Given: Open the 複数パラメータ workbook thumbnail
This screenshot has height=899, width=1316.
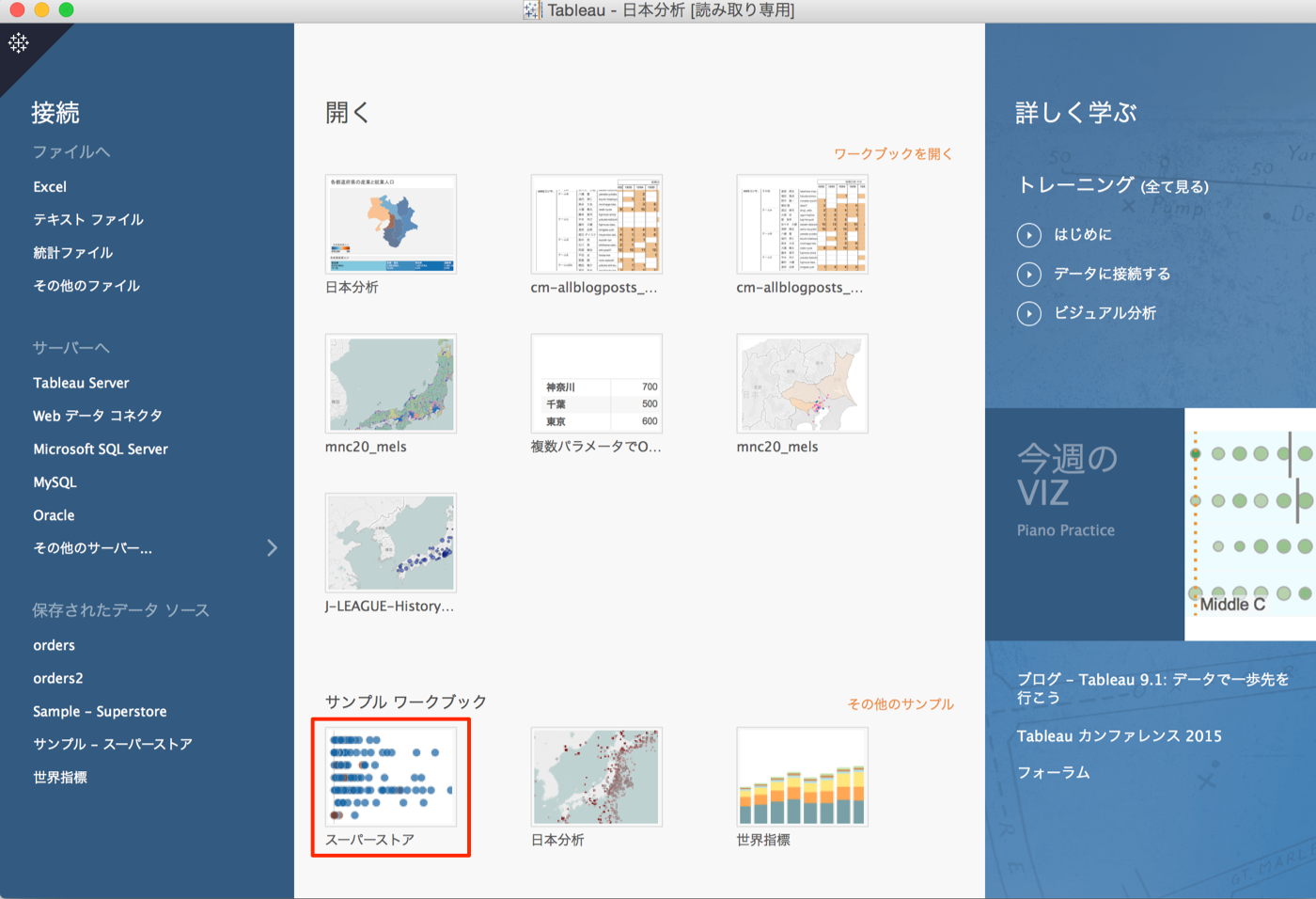Looking at the screenshot, I should point(596,384).
